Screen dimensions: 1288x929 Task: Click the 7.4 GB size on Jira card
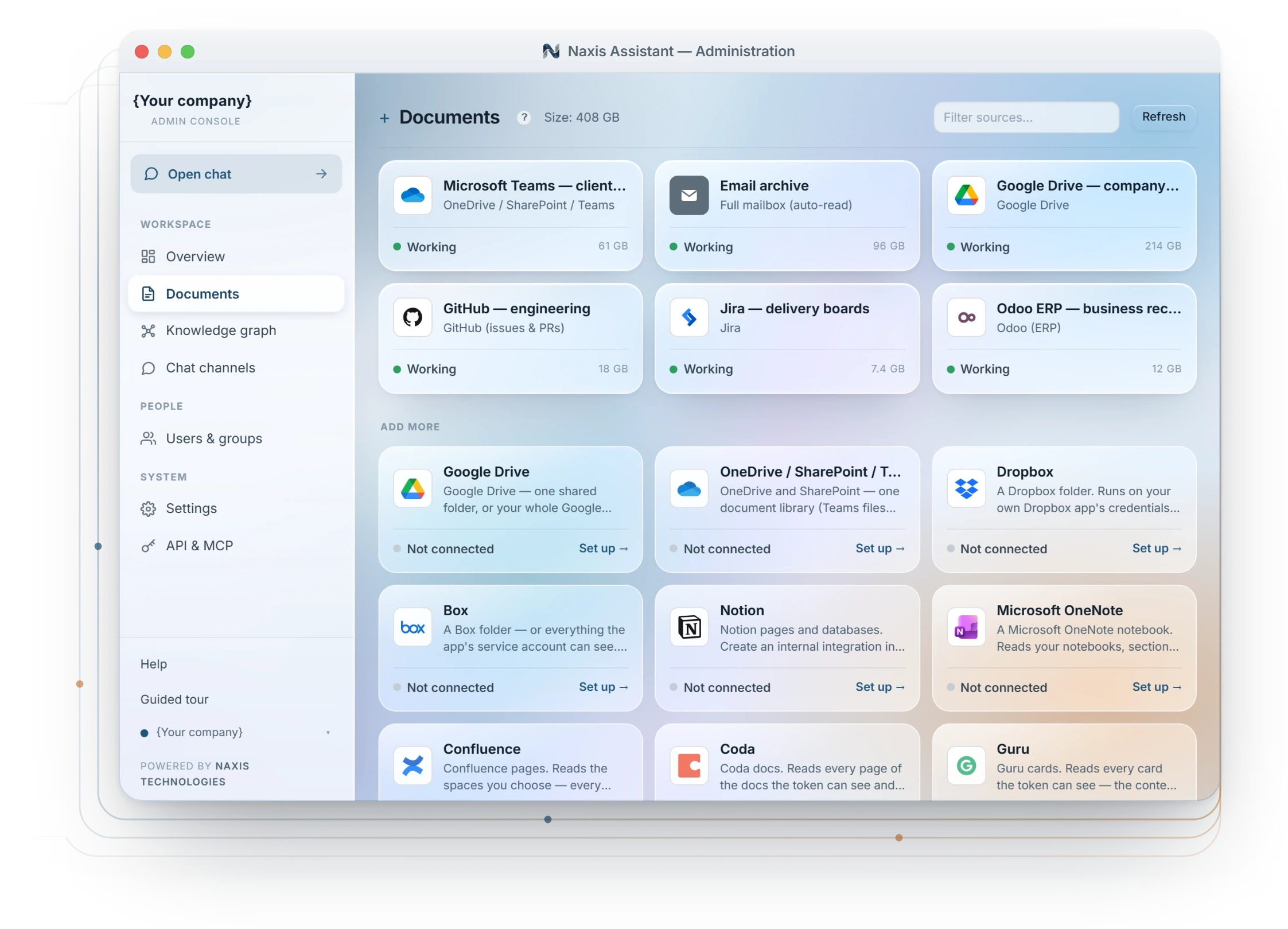click(x=887, y=369)
